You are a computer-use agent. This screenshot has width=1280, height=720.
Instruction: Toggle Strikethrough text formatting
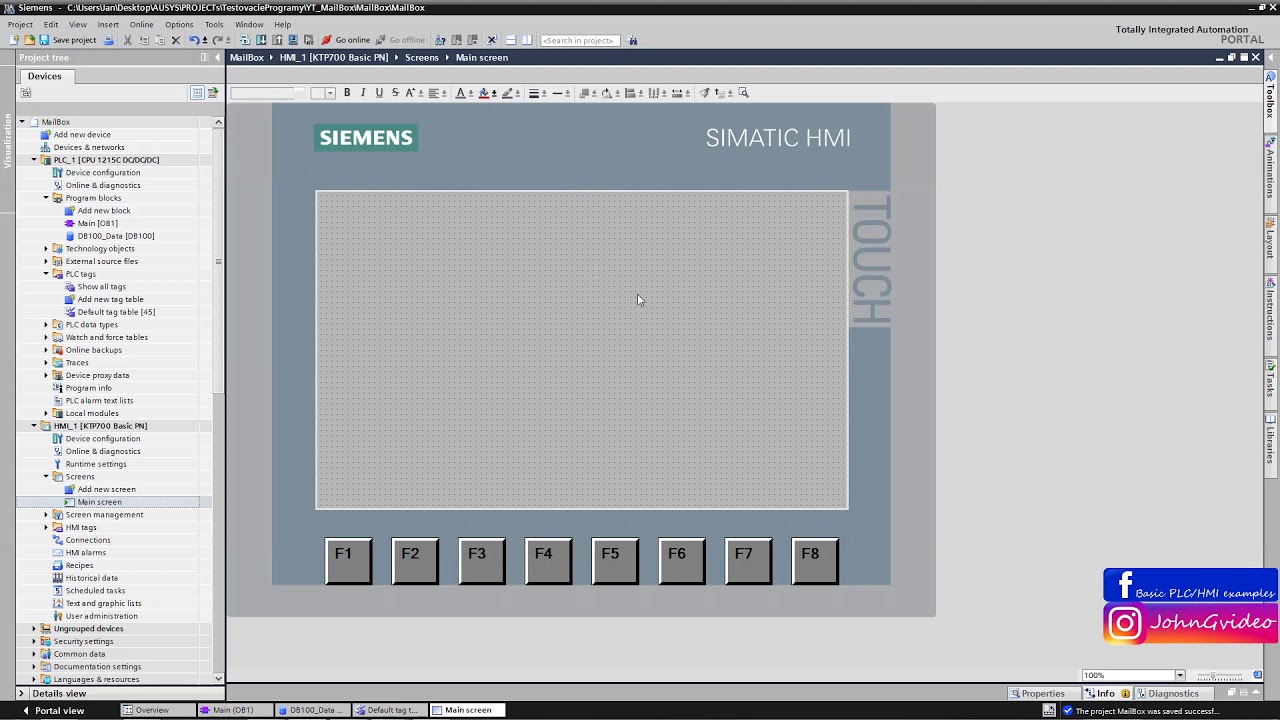click(x=394, y=93)
